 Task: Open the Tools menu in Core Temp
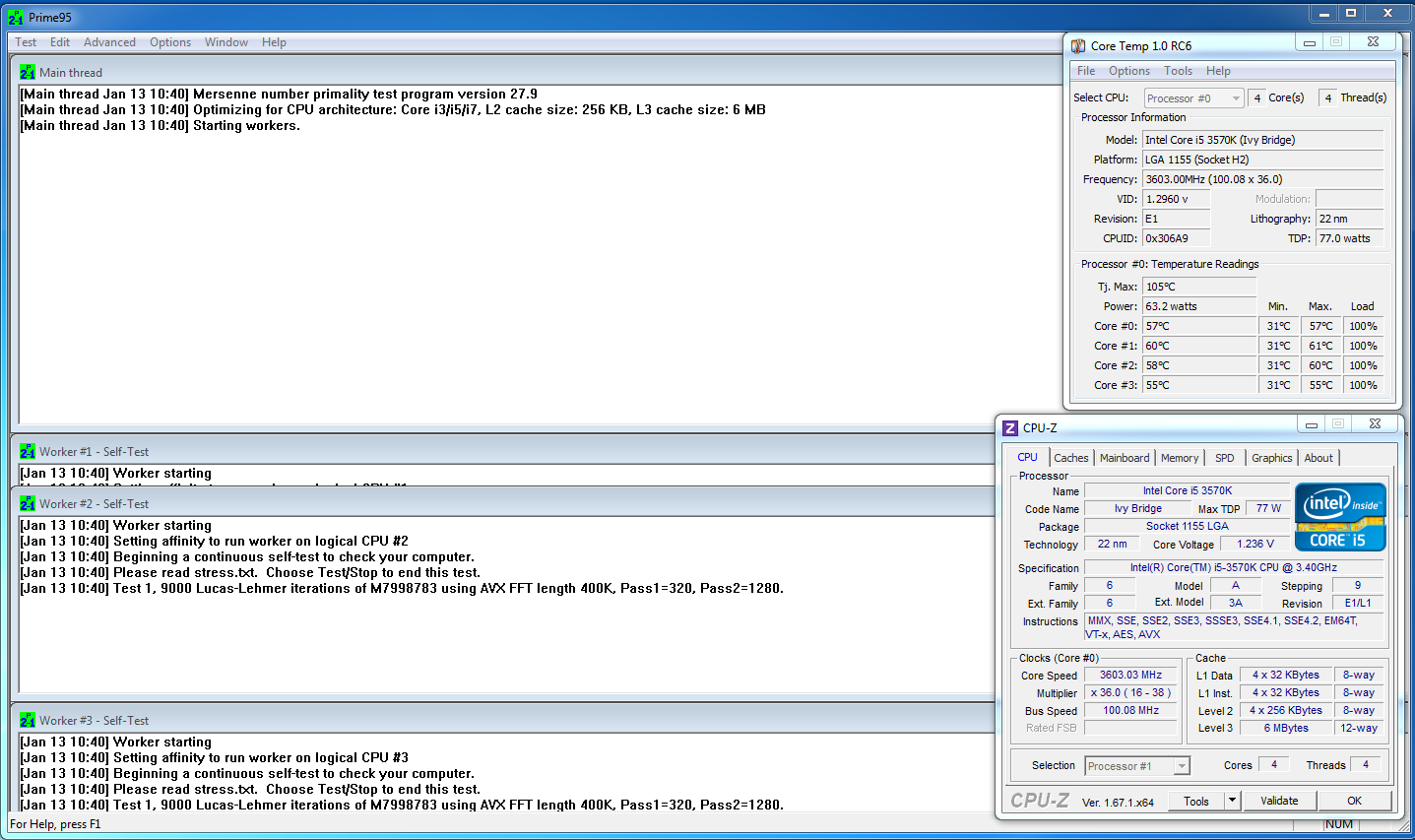1179,71
